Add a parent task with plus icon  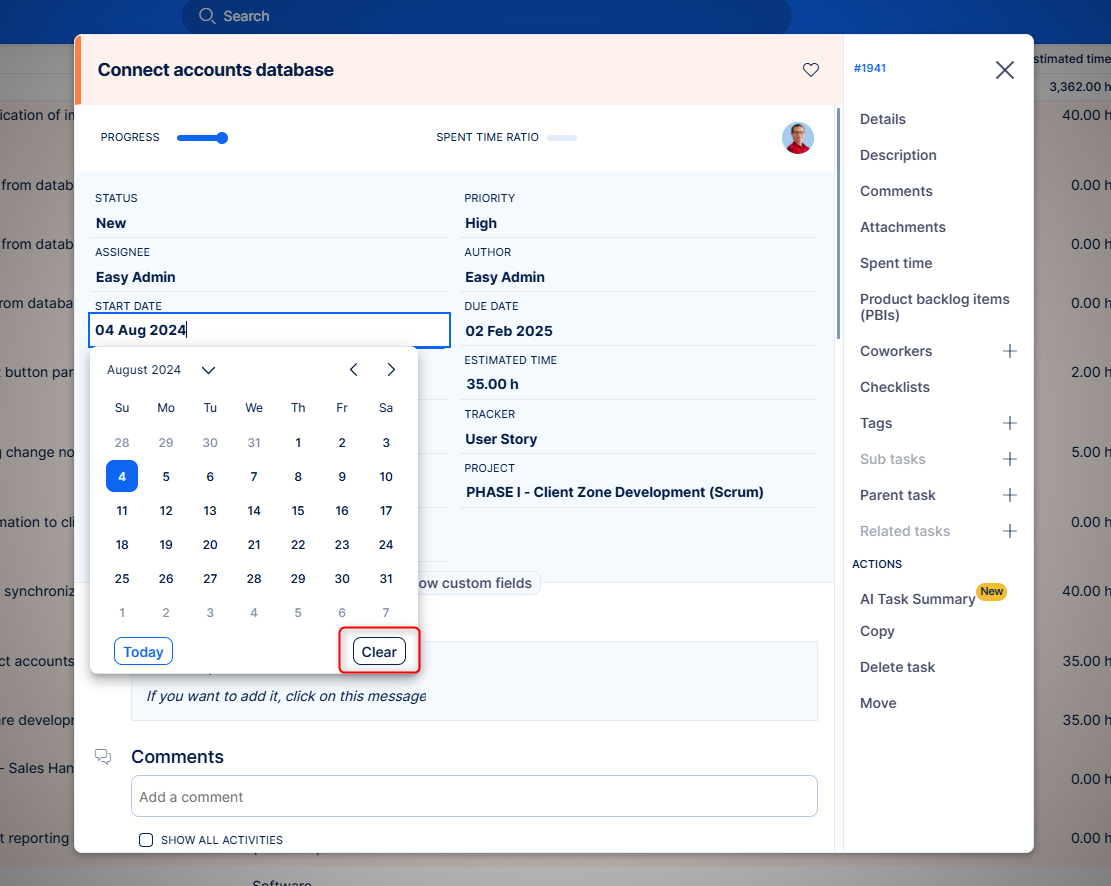(x=1009, y=495)
